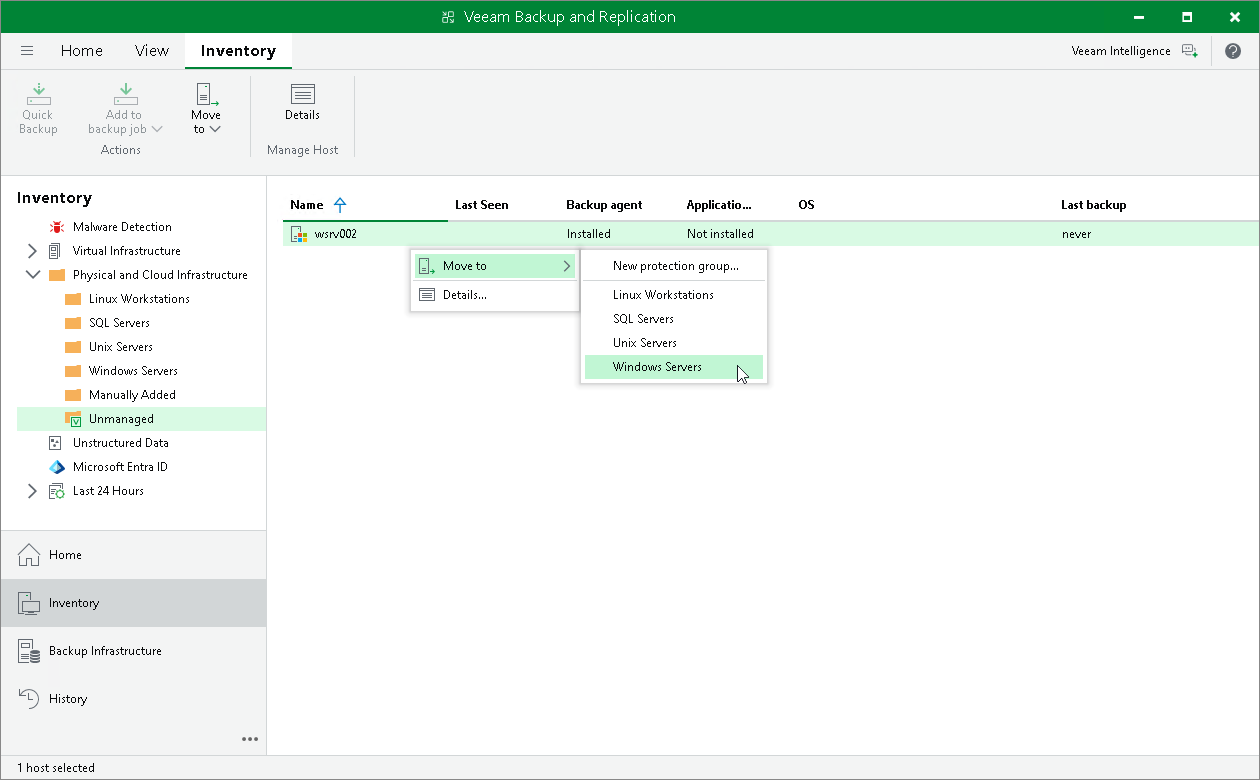Screen dimensions: 1260x780
Task: Select Linux Workstations in the inventory tree
Action: click(139, 299)
